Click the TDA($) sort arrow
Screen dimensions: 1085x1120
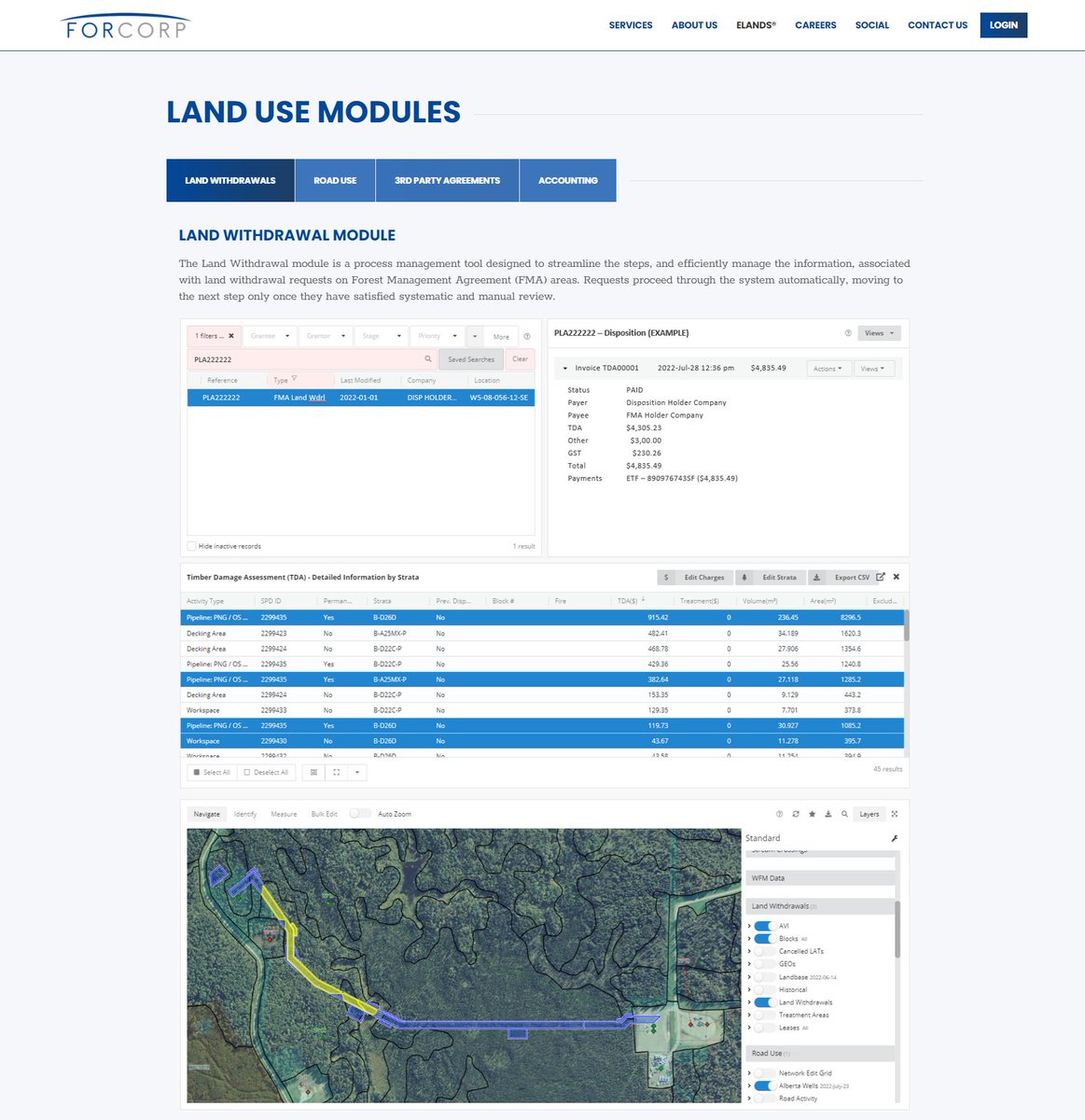click(x=643, y=600)
